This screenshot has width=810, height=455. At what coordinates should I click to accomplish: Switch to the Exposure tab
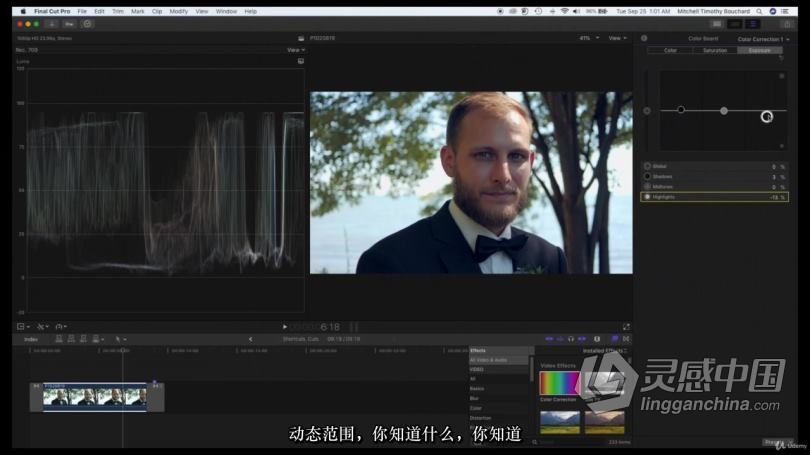(x=759, y=50)
